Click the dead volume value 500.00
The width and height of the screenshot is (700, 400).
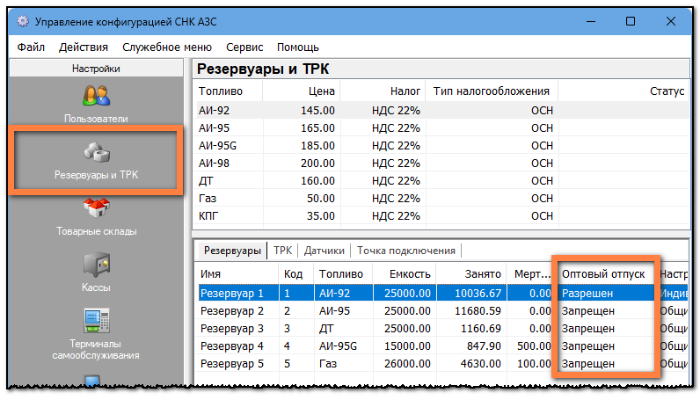534,346
